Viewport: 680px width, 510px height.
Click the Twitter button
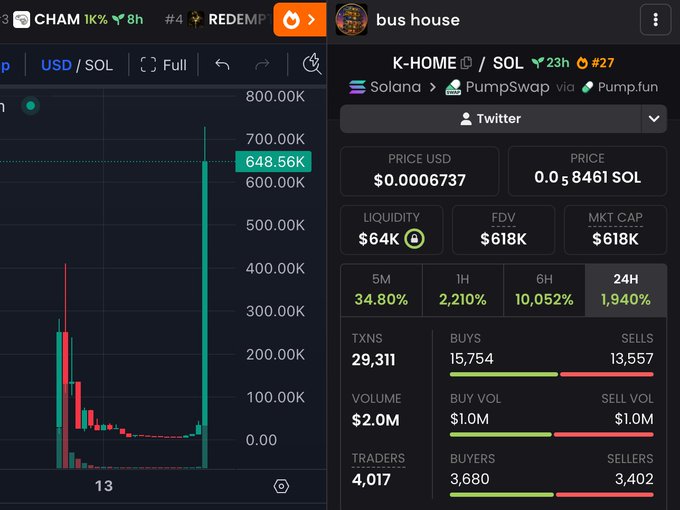(490, 119)
